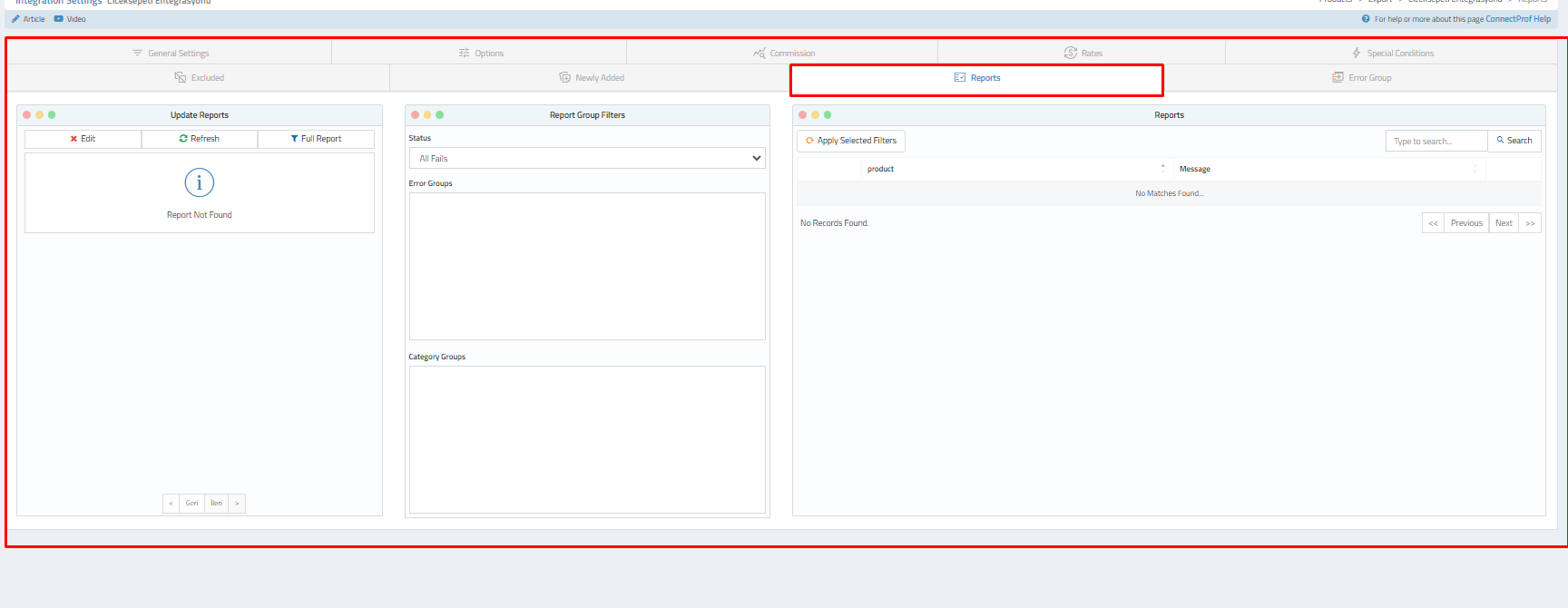Viewport: 1568px width, 608px height.
Task: Go to the Excluded tab
Action: pos(200,78)
